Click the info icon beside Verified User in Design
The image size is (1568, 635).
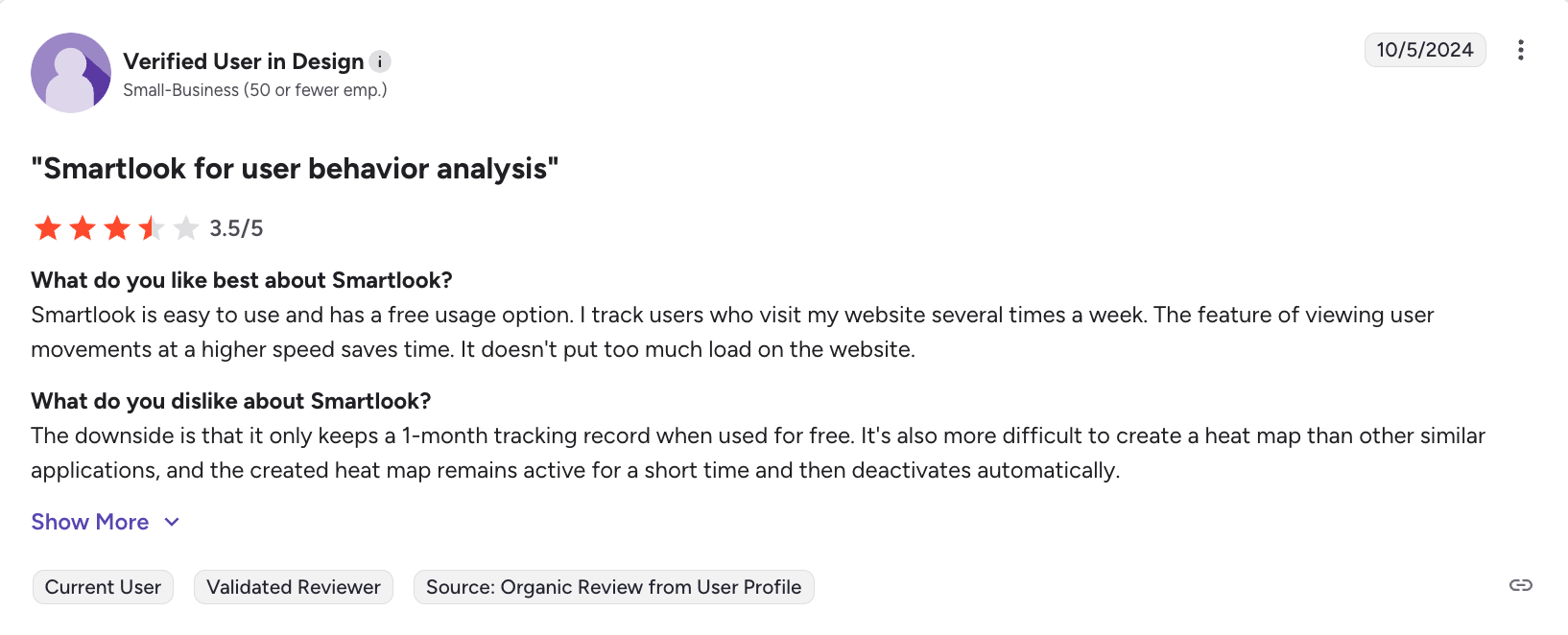click(x=380, y=61)
